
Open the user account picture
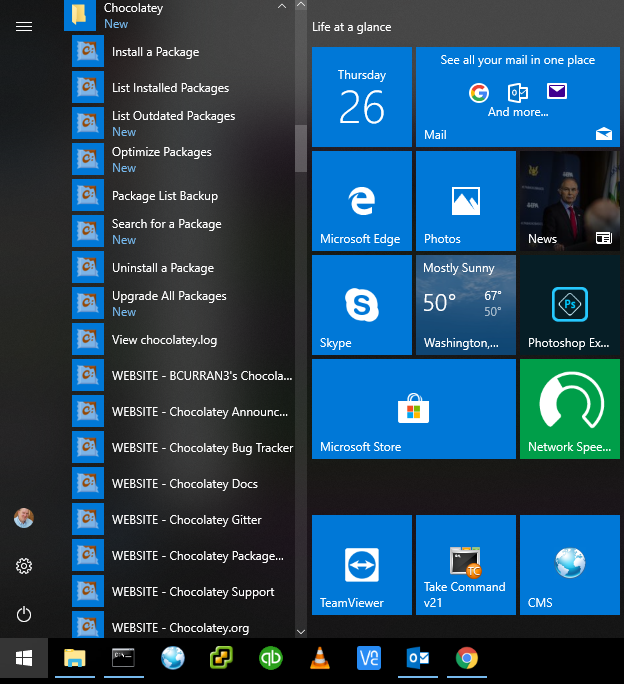pos(24,518)
